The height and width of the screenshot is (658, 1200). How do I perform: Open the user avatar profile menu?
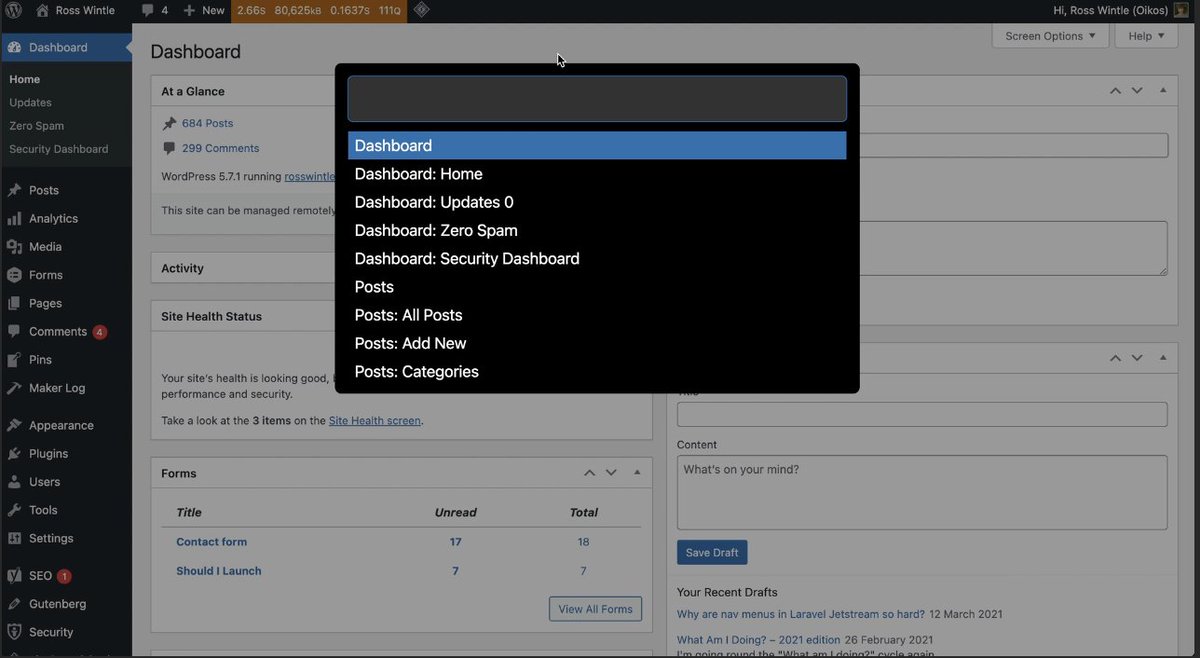point(1181,10)
